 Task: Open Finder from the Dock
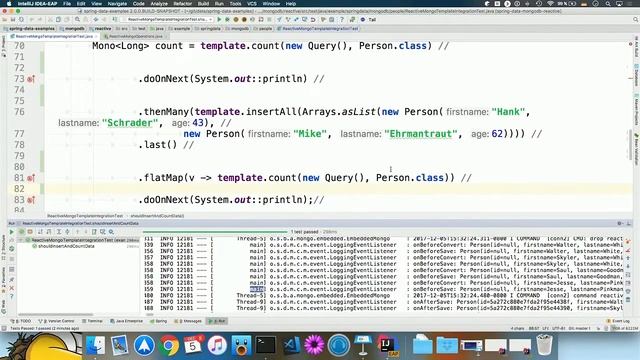[x=95, y=345]
